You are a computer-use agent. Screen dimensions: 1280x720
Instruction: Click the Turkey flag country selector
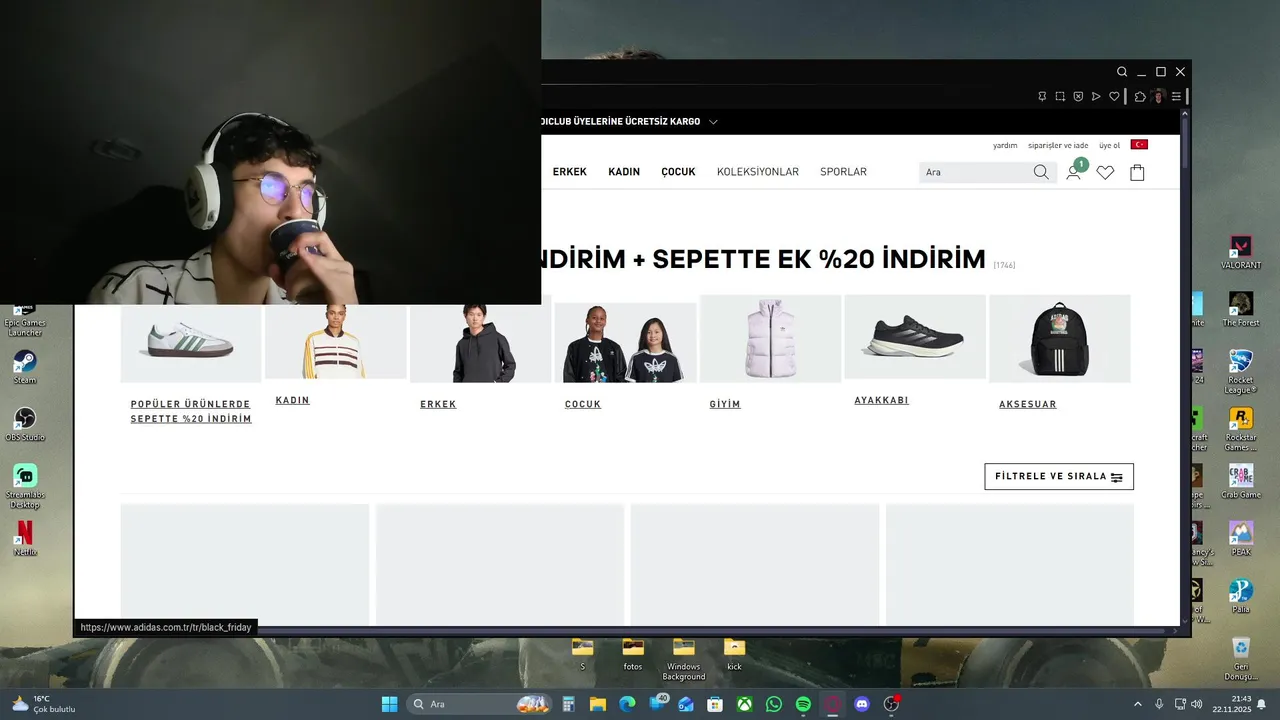pos(1139,145)
